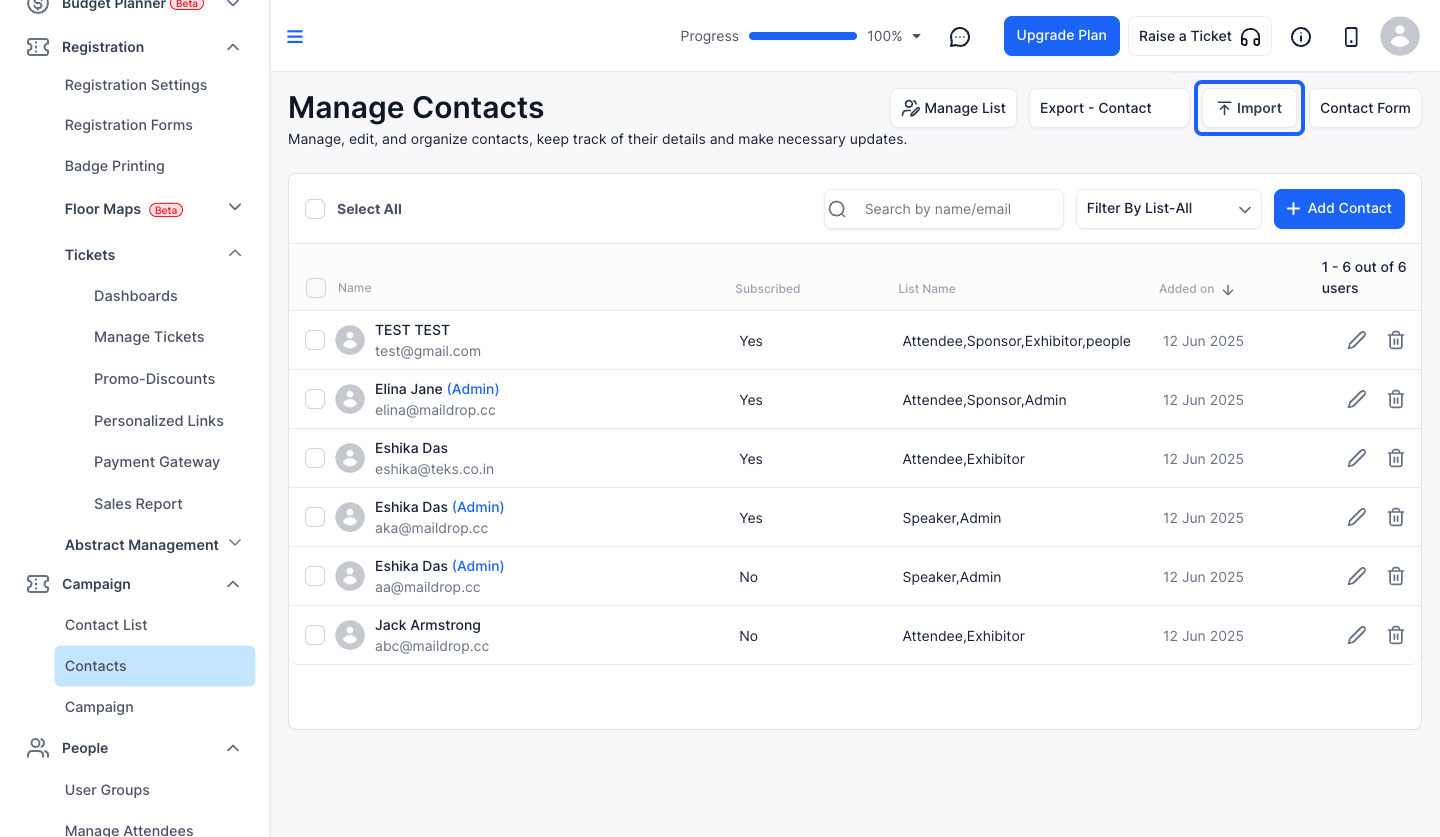The width and height of the screenshot is (1440, 837).
Task: Edit the eshika@teks.co.in contact
Action: 1357,458
